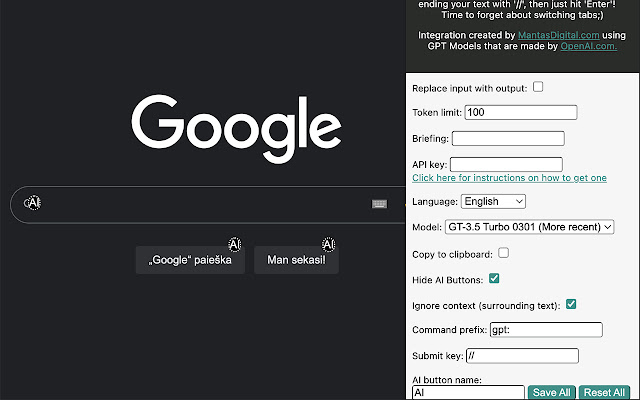Focus the Command prefix field with gpt:
This screenshot has height=400, width=640.
(546, 330)
